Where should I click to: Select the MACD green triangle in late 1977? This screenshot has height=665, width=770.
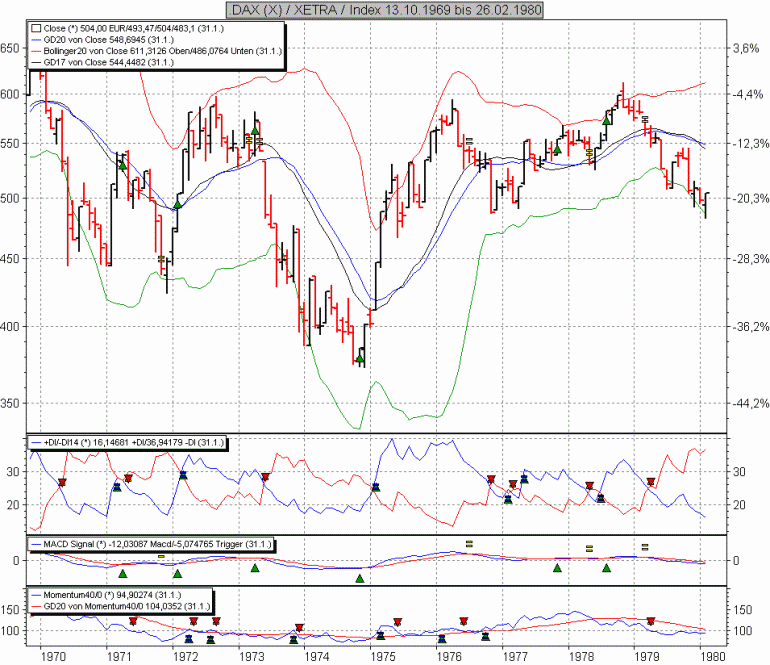[557, 568]
